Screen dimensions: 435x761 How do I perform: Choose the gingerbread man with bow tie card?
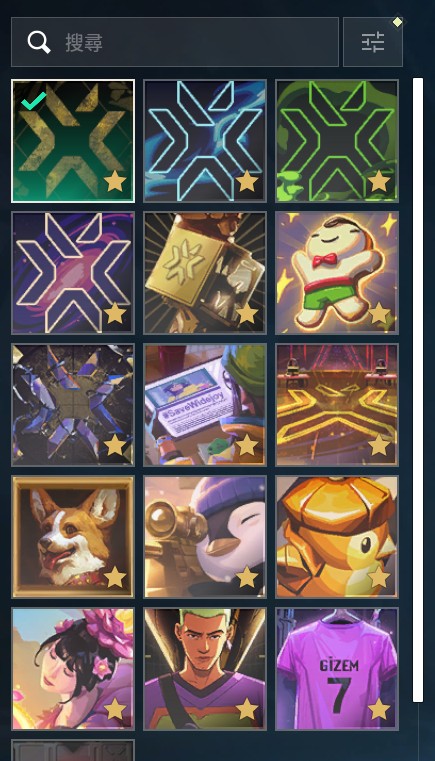pyautogui.click(x=337, y=273)
